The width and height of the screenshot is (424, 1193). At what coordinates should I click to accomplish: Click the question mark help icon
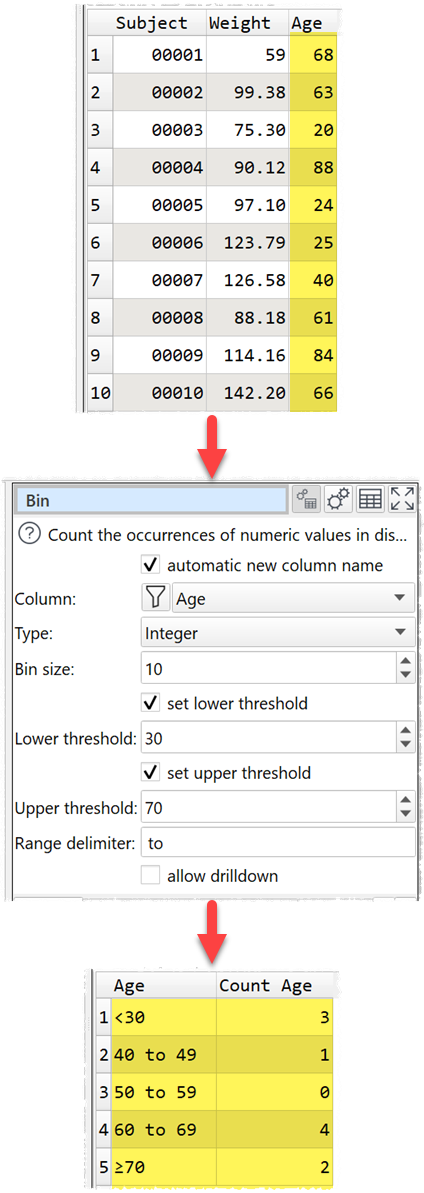(x=30, y=534)
